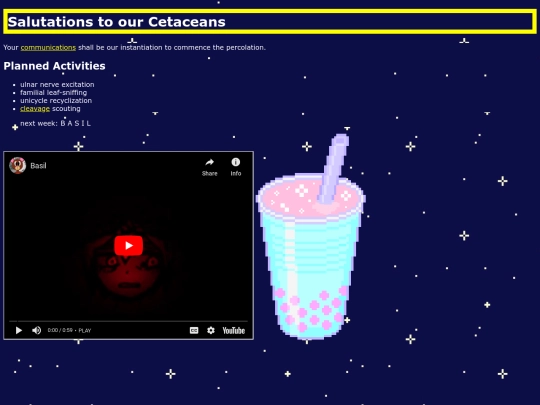This screenshot has height=405, width=540.
Task: Open the Basil video title link
Action: (38, 166)
